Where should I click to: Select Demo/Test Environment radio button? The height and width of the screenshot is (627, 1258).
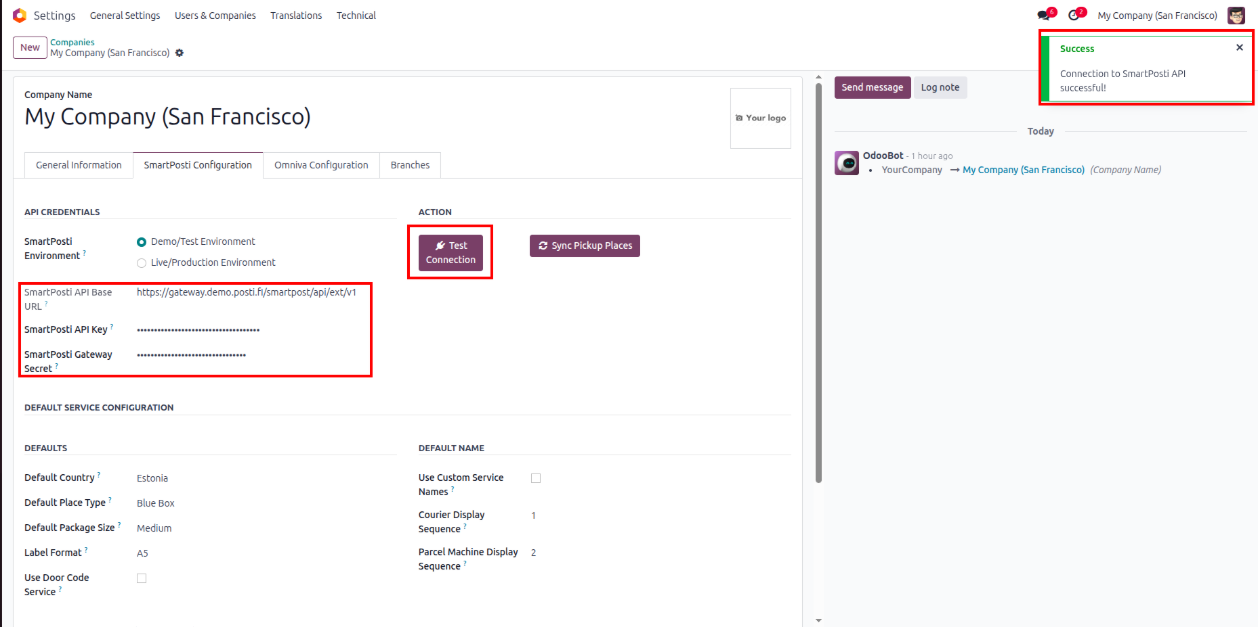[x=141, y=242]
